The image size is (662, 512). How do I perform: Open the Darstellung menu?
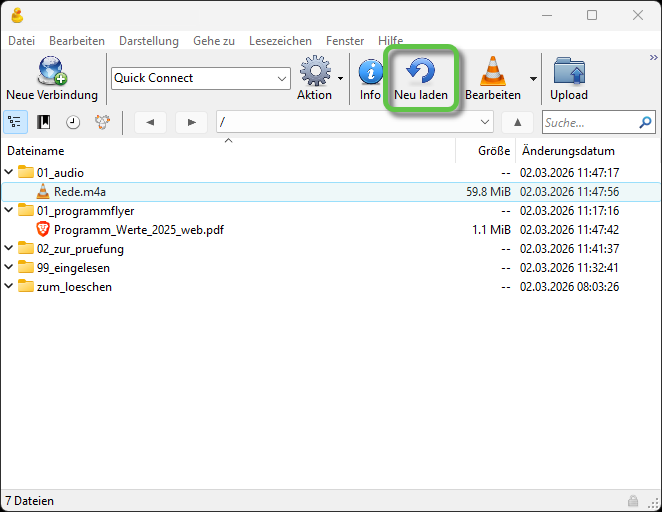coord(148,41)
